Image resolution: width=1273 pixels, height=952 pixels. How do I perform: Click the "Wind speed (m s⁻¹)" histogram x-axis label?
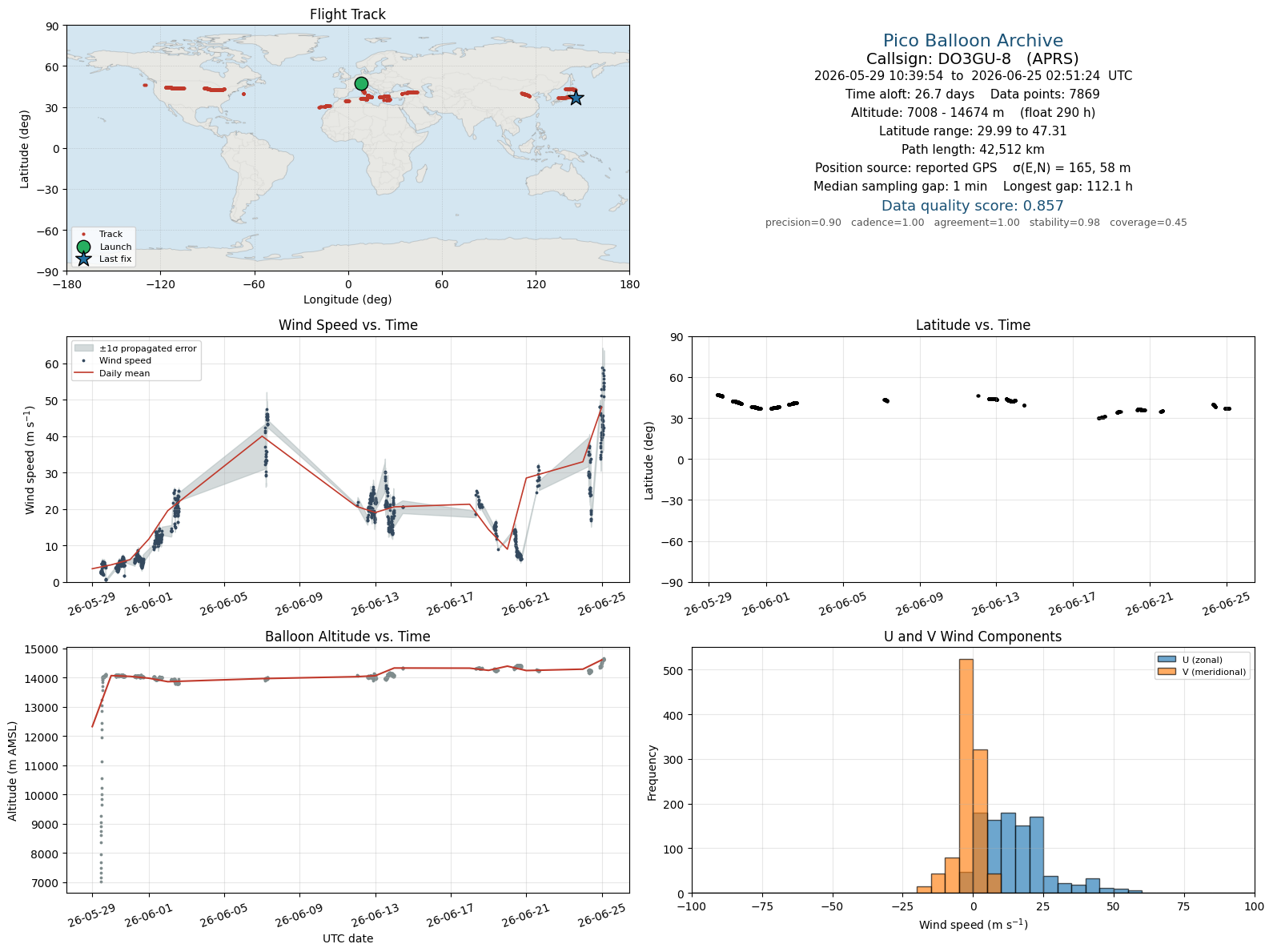point(973,925)
